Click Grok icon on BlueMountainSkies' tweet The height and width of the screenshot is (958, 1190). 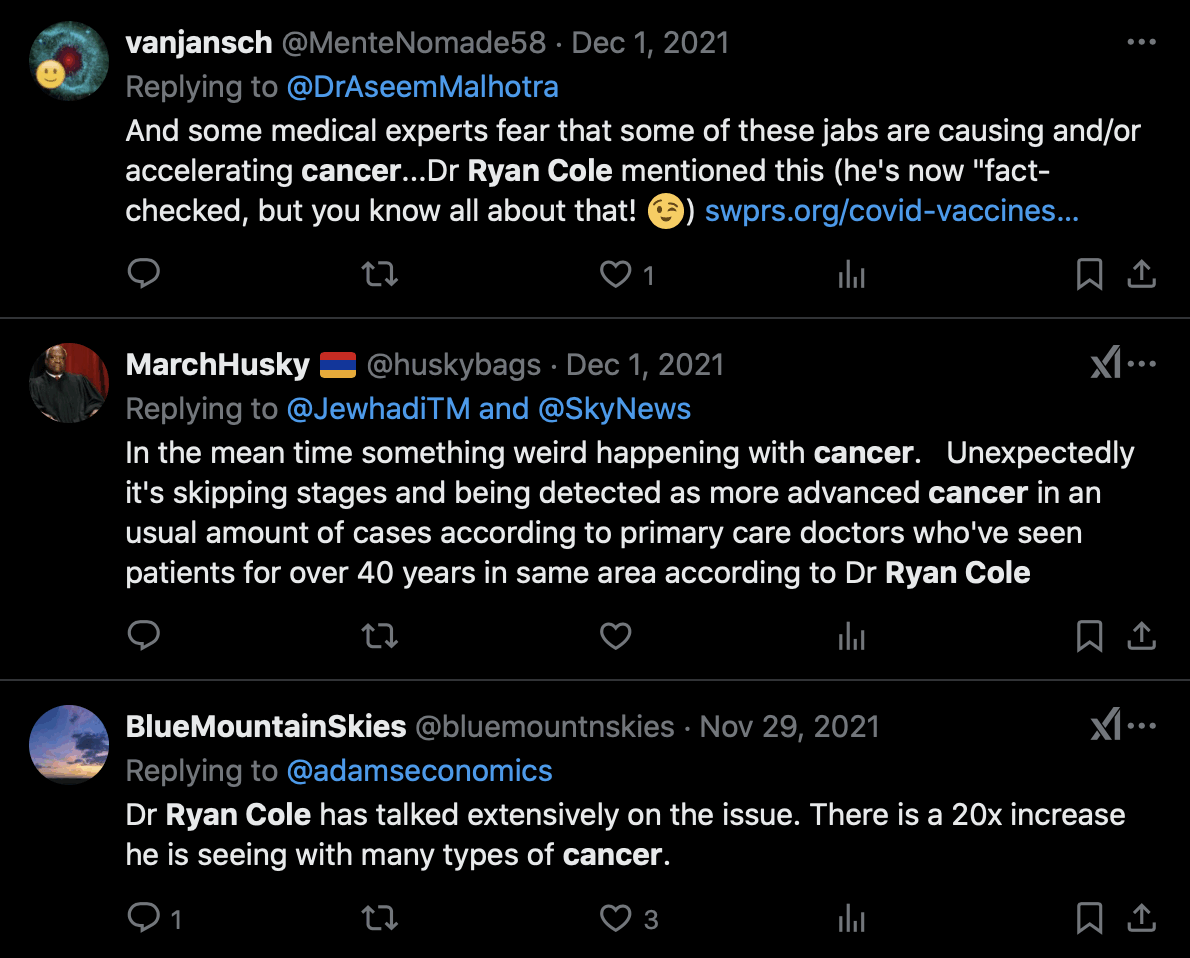click(1105, 727)
